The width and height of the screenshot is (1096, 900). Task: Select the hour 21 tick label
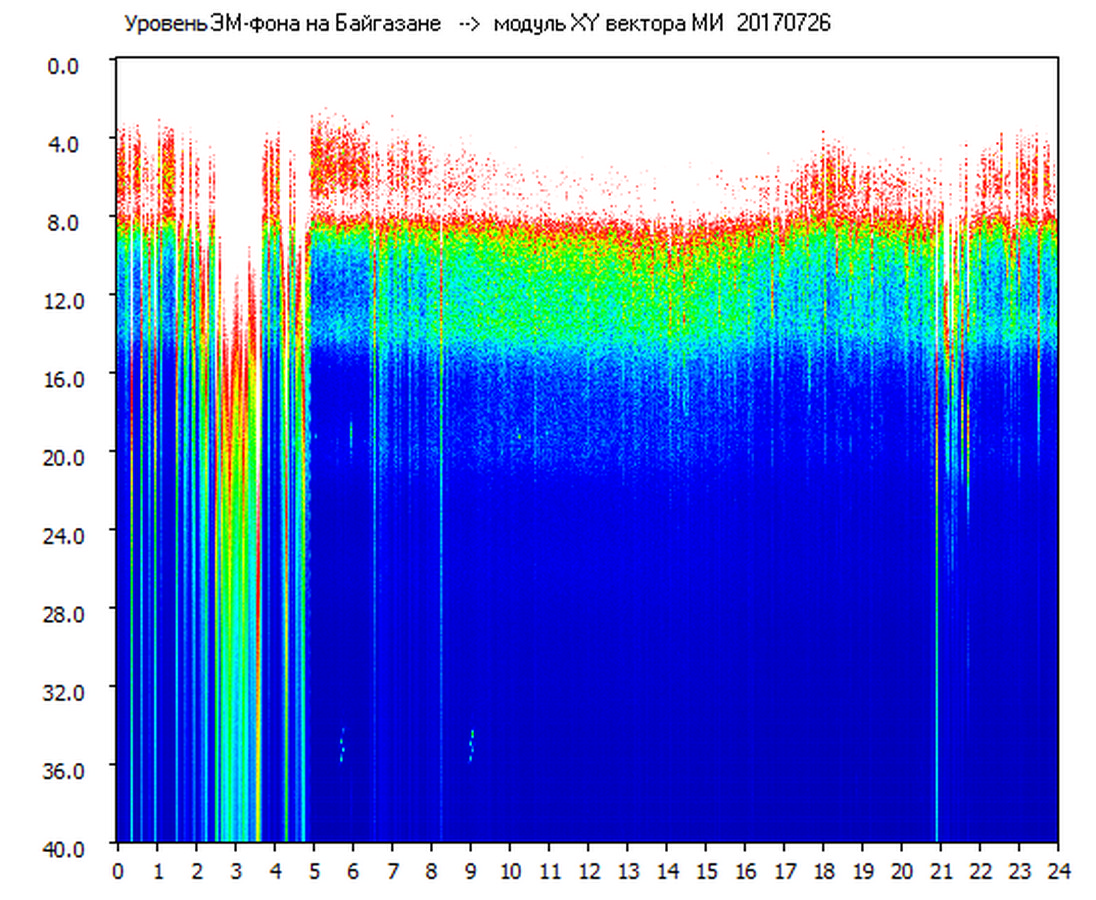pos(941,870)
